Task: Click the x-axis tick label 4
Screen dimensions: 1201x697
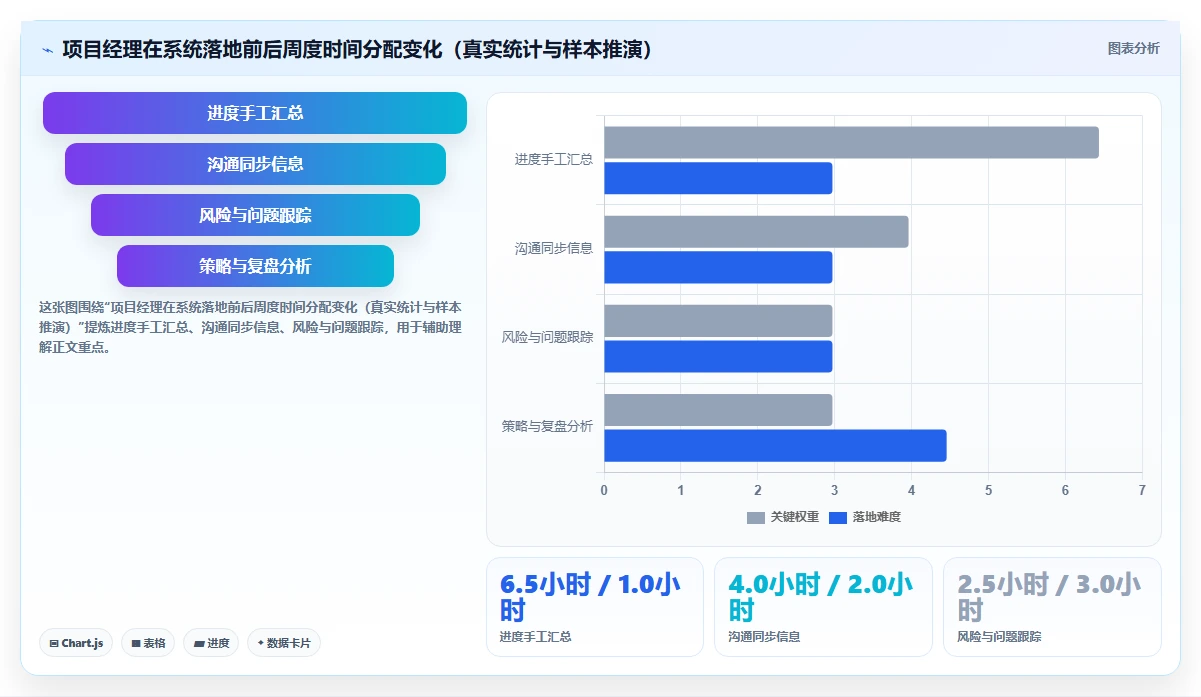Action: (911, 490)
